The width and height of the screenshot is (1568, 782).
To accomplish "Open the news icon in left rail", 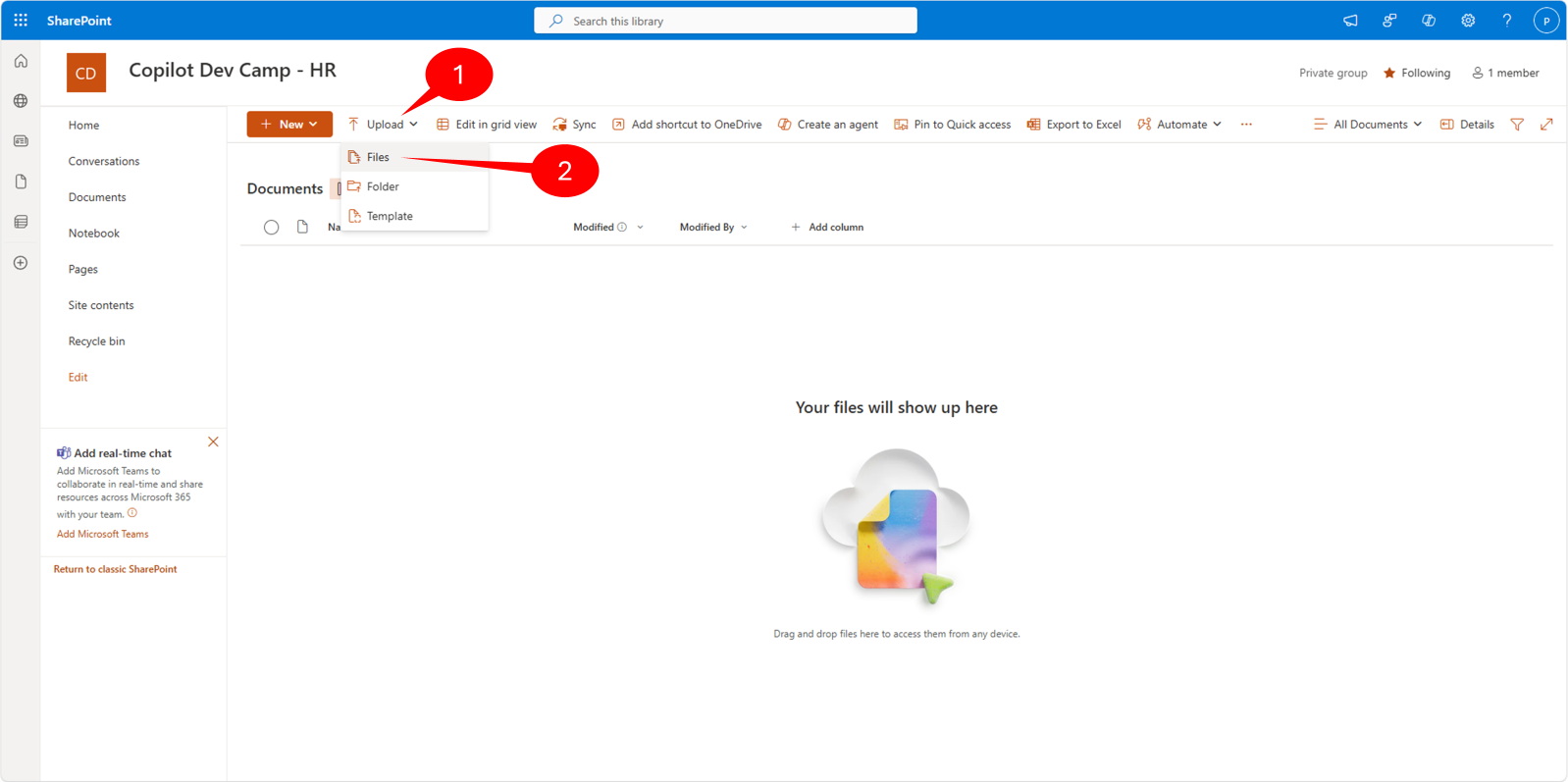I will (x=21, y=141).
